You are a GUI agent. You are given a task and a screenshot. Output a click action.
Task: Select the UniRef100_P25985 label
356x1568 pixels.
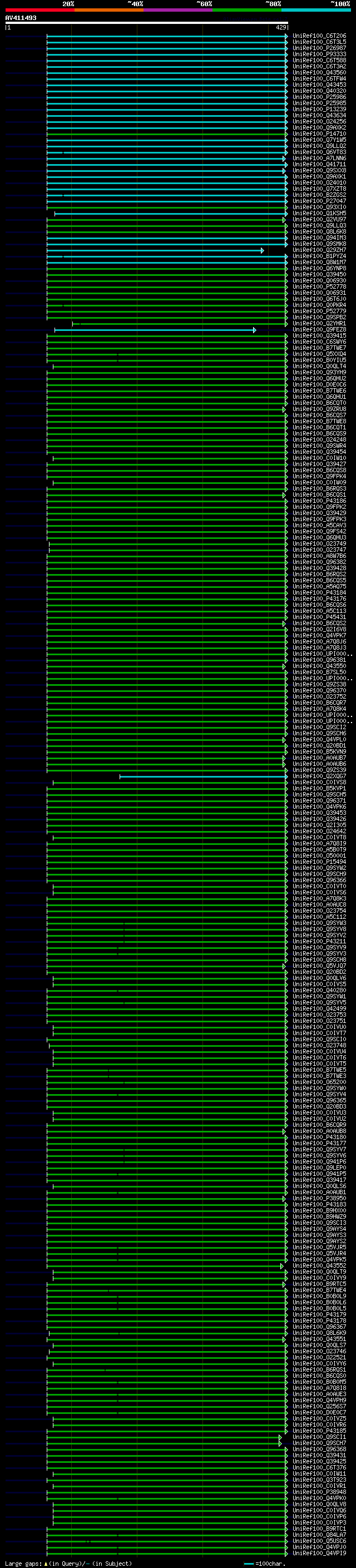(x=319, y=103)
